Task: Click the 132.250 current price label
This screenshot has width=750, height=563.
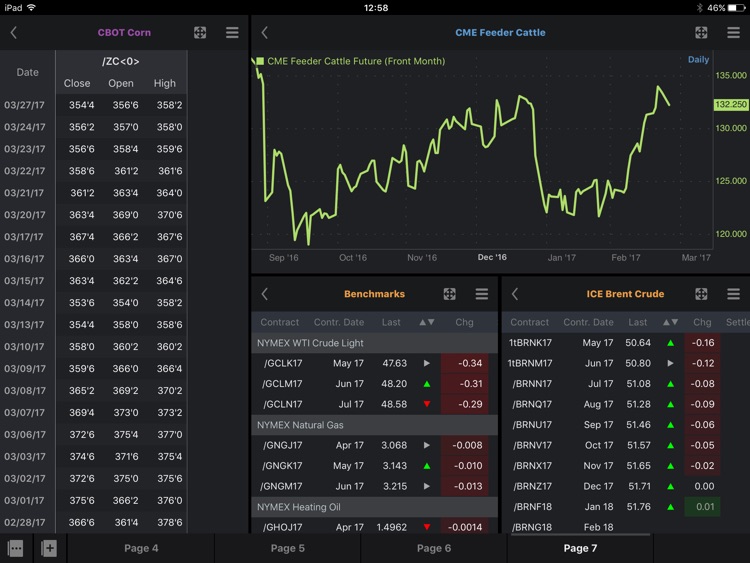Action: 730,104
